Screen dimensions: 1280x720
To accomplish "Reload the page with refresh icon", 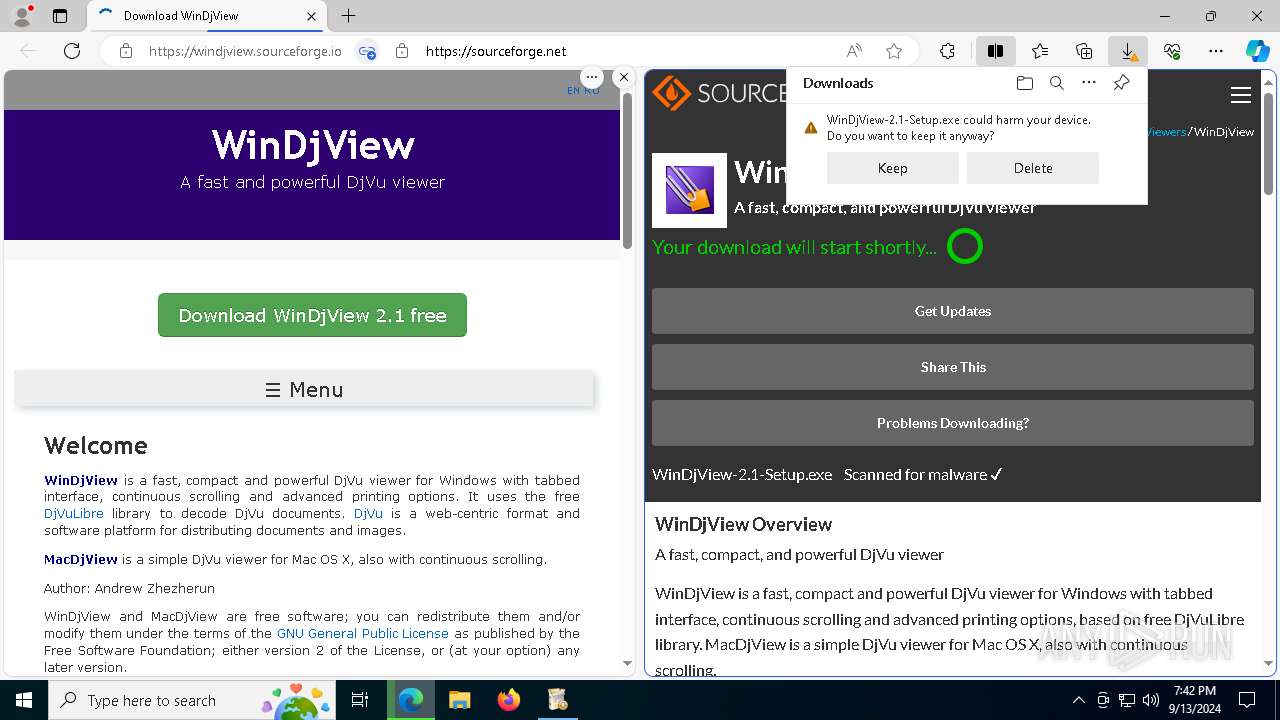I will click(x=72, y=51).
